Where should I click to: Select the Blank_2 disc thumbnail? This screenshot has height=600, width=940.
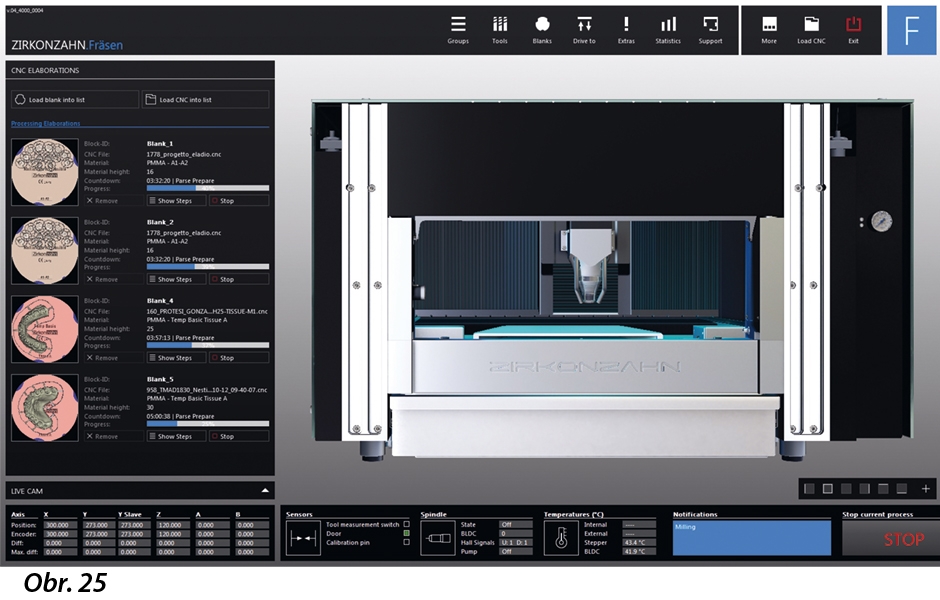tap(45, 251)
